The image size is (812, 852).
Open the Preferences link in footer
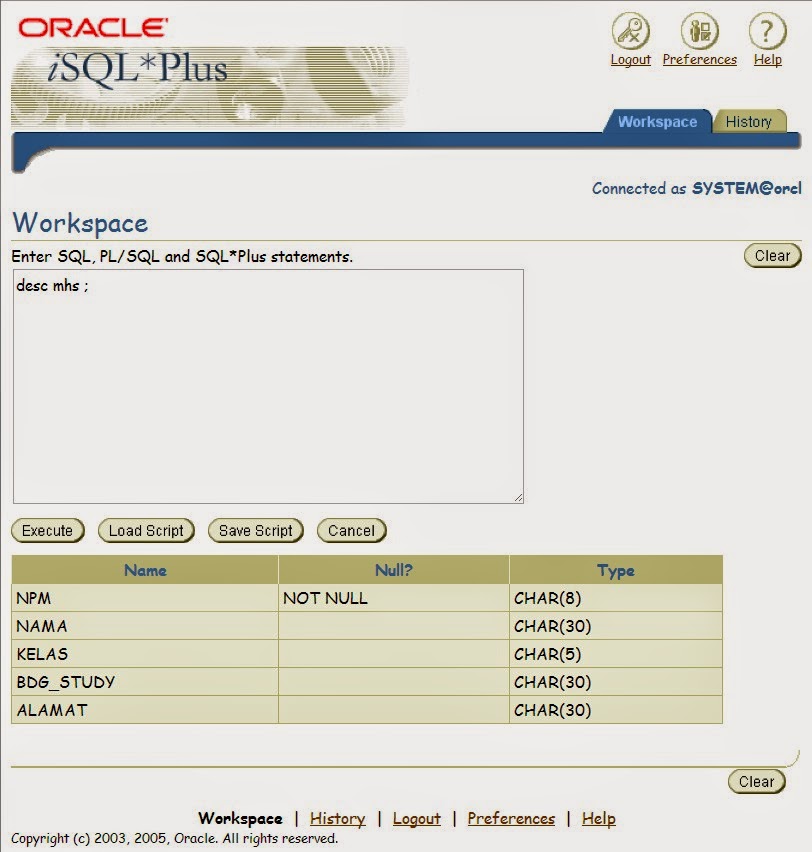[511, 818]
